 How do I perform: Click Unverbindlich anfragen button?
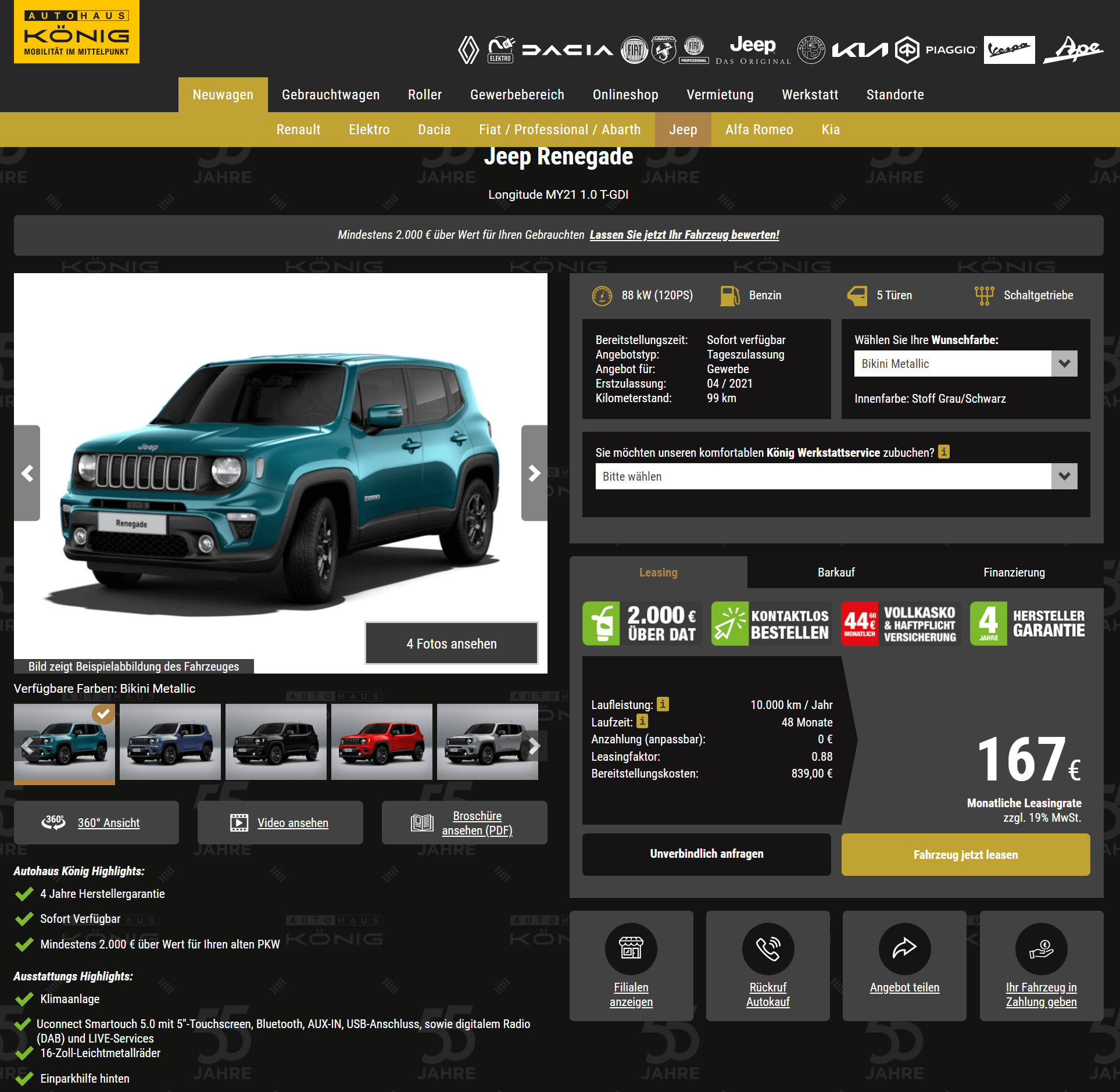(707, 854)
